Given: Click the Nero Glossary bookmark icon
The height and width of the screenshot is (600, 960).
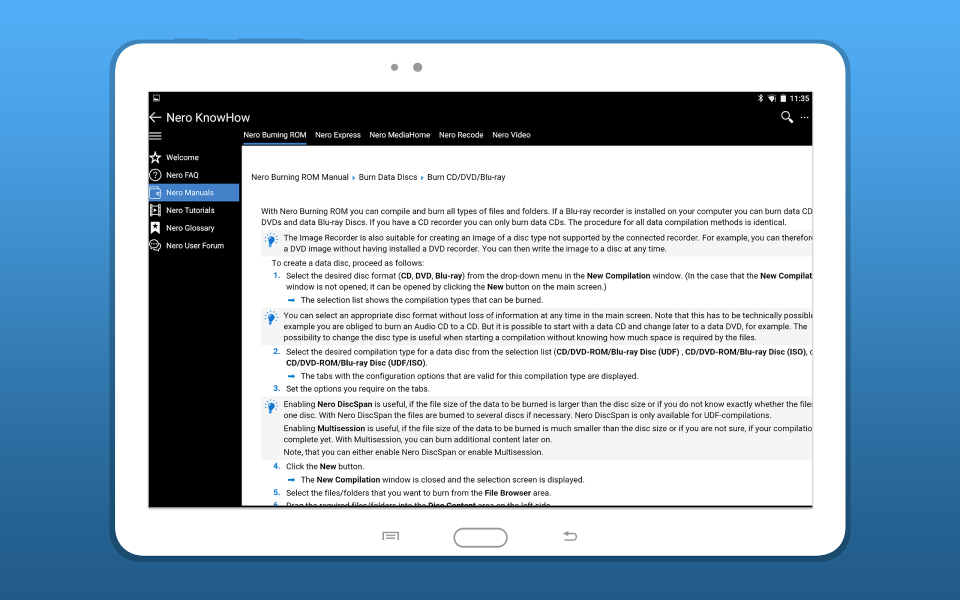Looking at the screenshot, I should (155, 228).
